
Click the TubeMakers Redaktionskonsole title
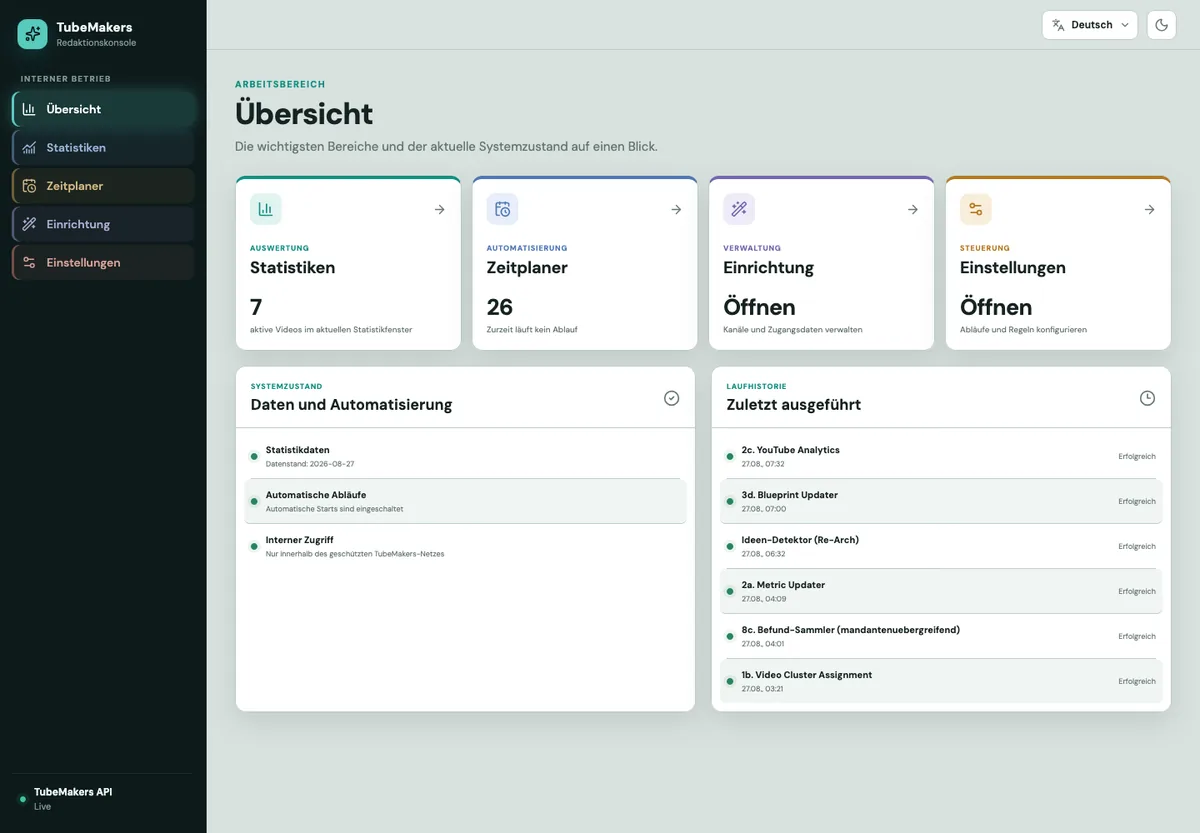(x=96, y=34)
